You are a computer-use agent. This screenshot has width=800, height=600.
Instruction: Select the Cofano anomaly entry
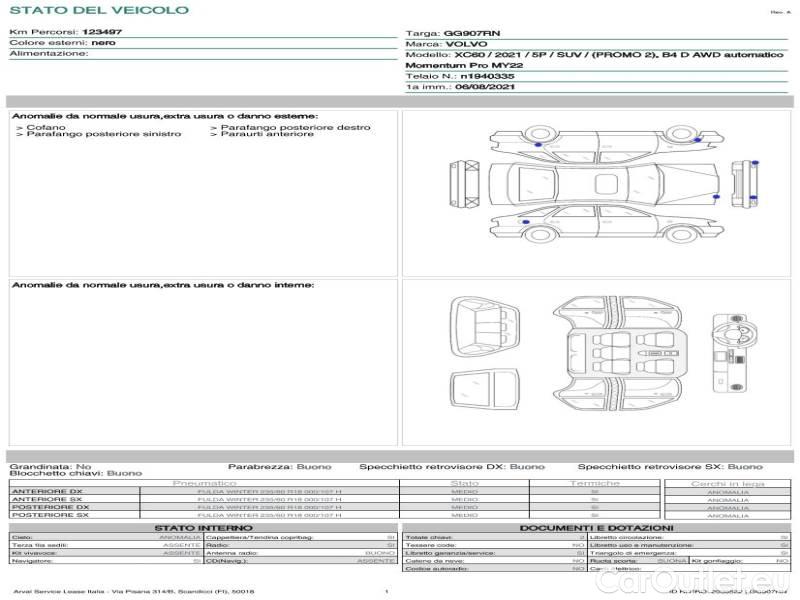pyautogui.click(x=43, y=127)
